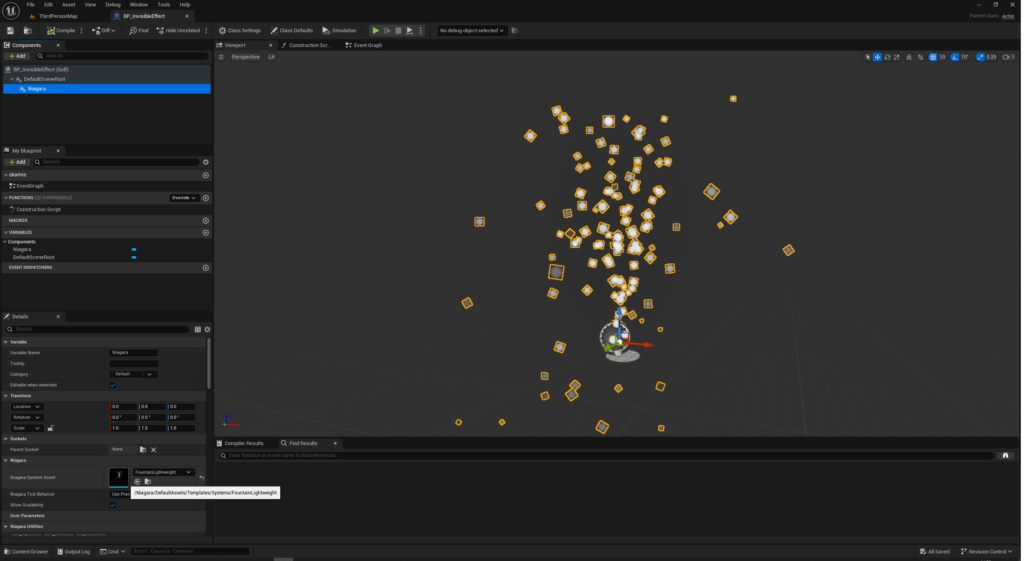Open Construction Script in Functions list
This screenshot has width=1024, height=561.
[x=39, y=210]
